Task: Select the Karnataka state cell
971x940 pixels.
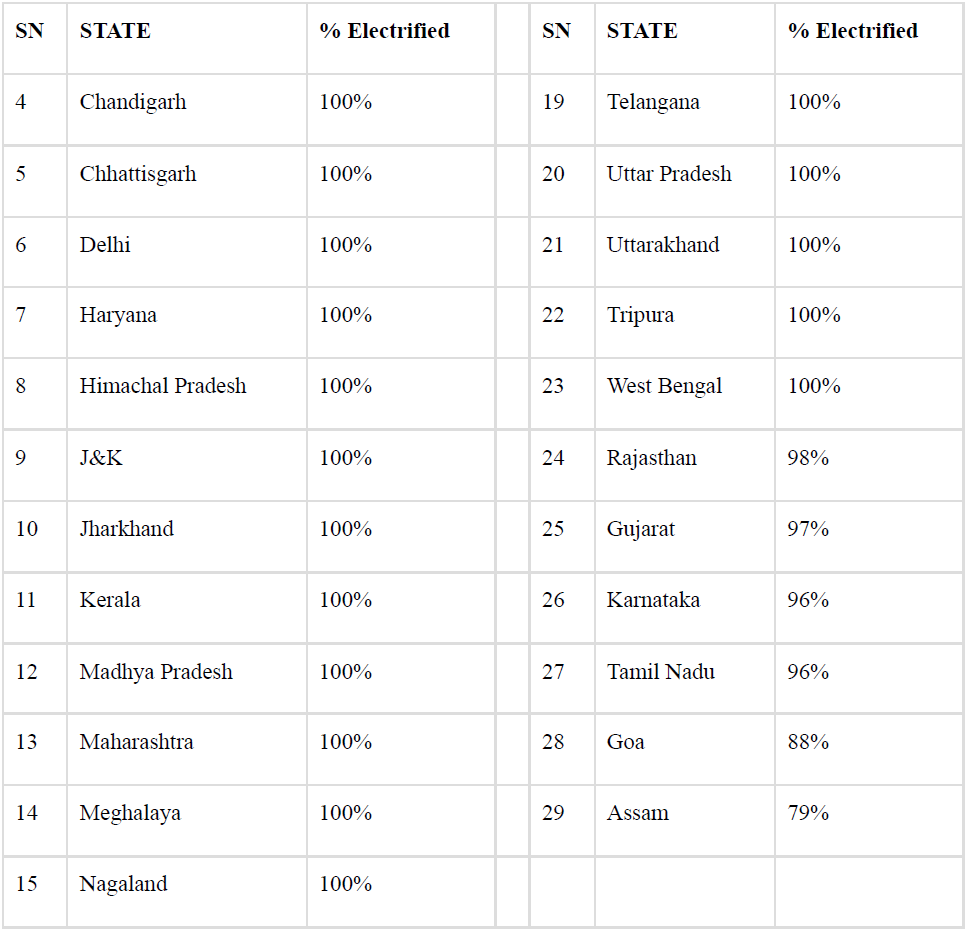Action: (653, 600)
